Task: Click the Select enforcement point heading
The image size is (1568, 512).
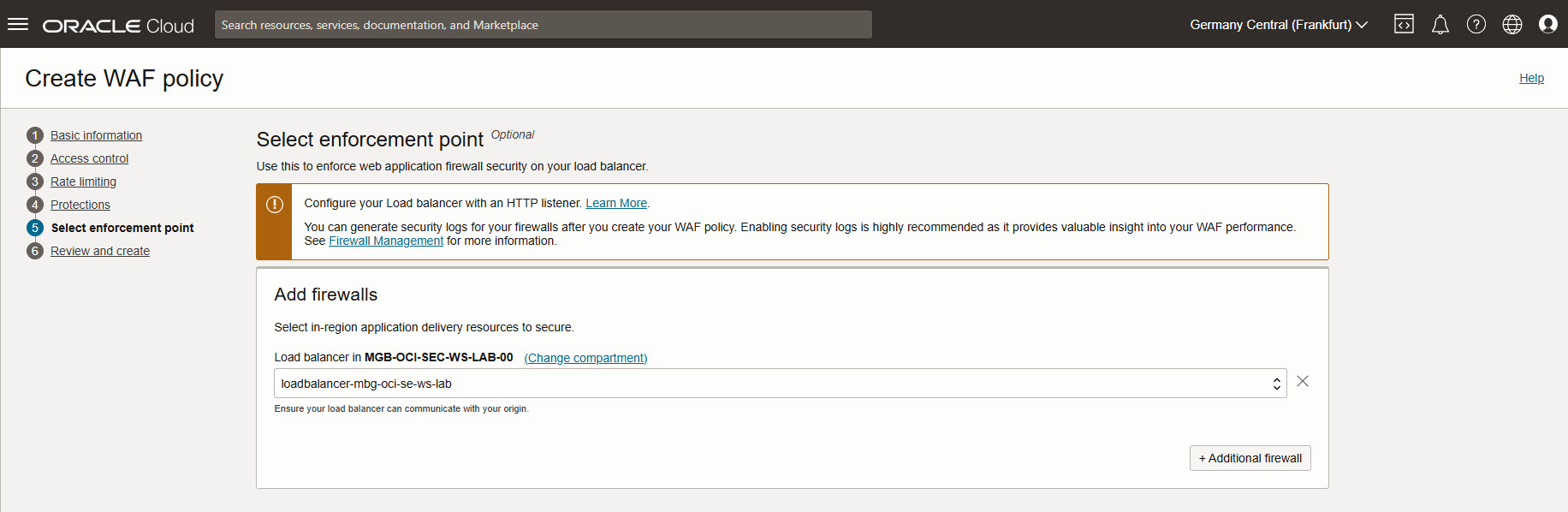Action: coord(370,140)
